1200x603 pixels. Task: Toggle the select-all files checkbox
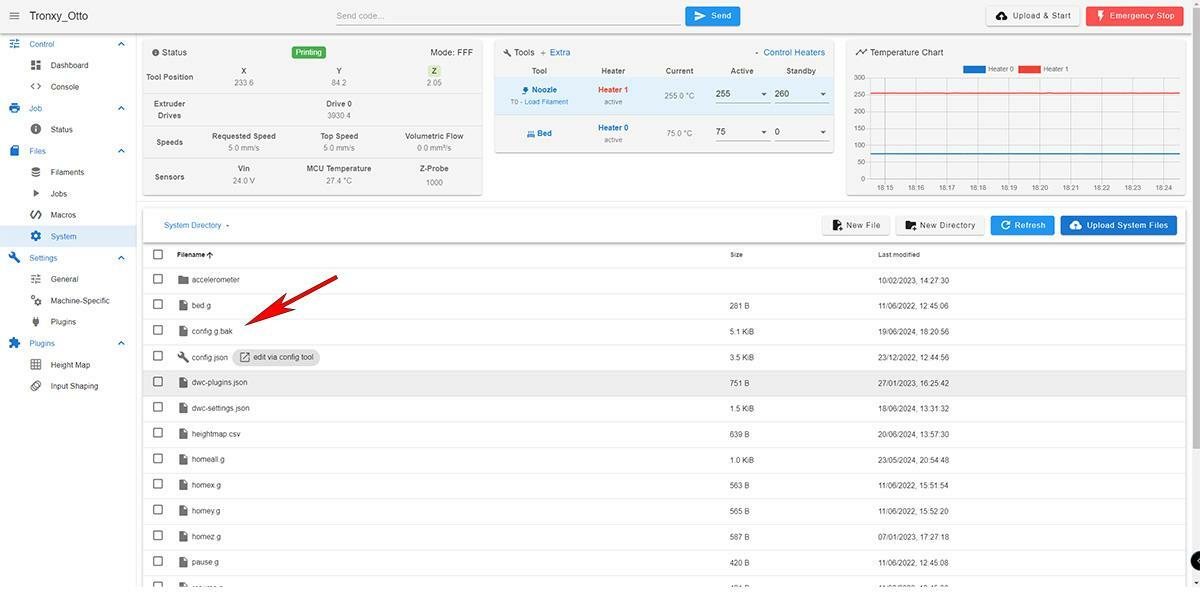coord(158,254)
